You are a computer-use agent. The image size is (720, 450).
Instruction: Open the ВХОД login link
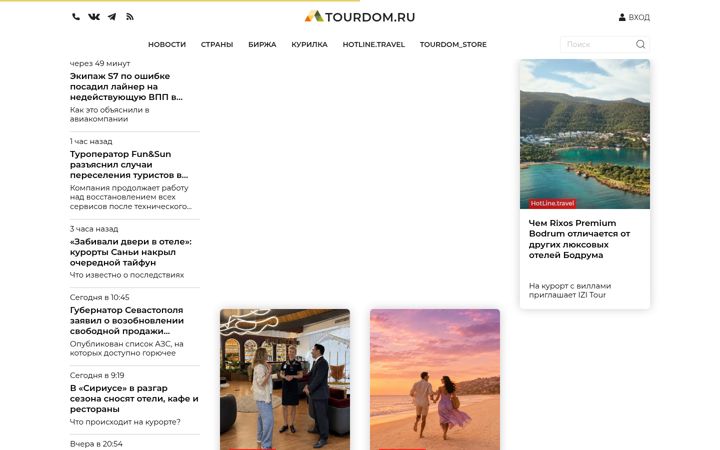coord(639,17)
